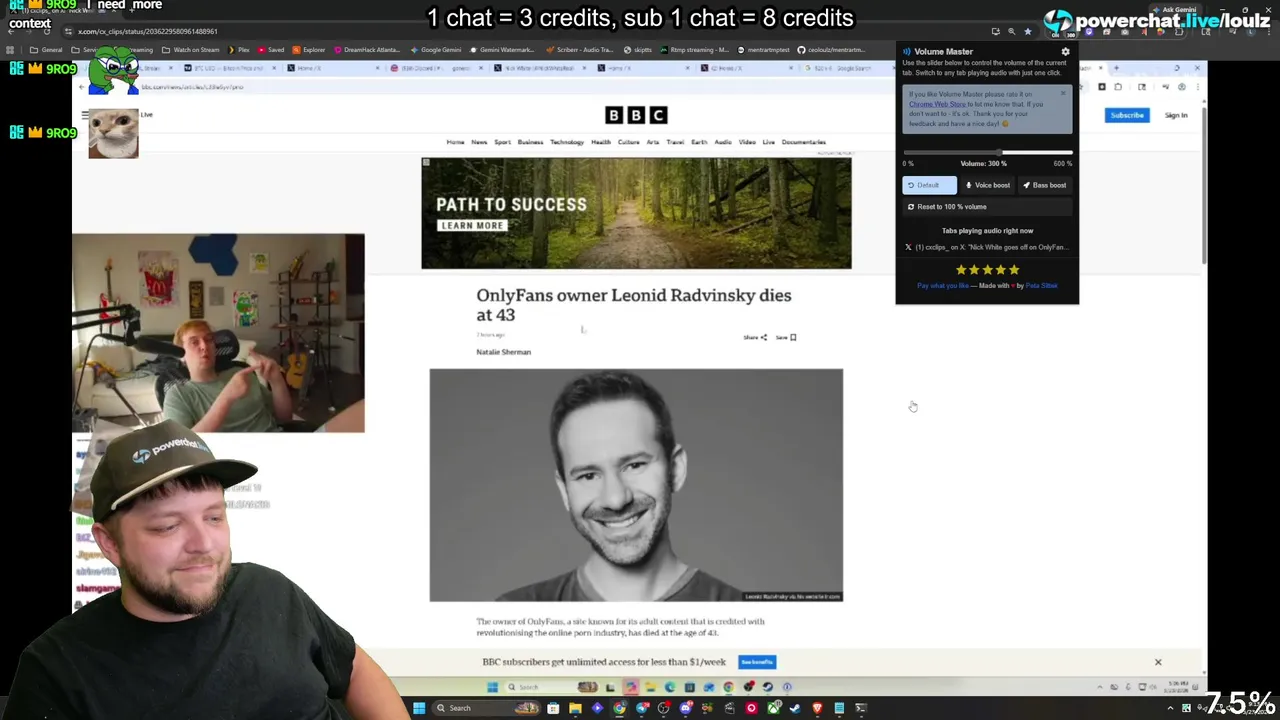The width and height of the screenshot is (1280, 720).
Task: Open the Gemini Watermark bookmark
Action: coord(502,49)
